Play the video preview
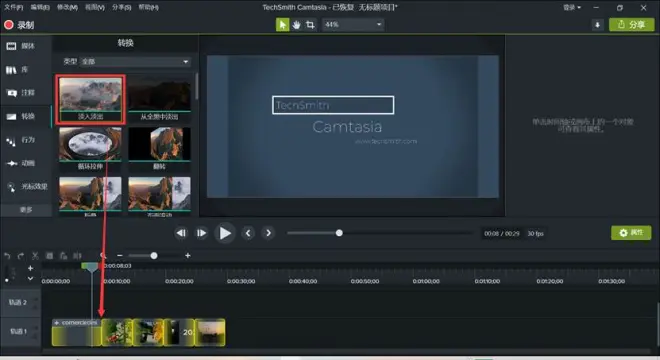Image resolution: width=660 pixels, height=360 pixels. click(x=225, y=233)
